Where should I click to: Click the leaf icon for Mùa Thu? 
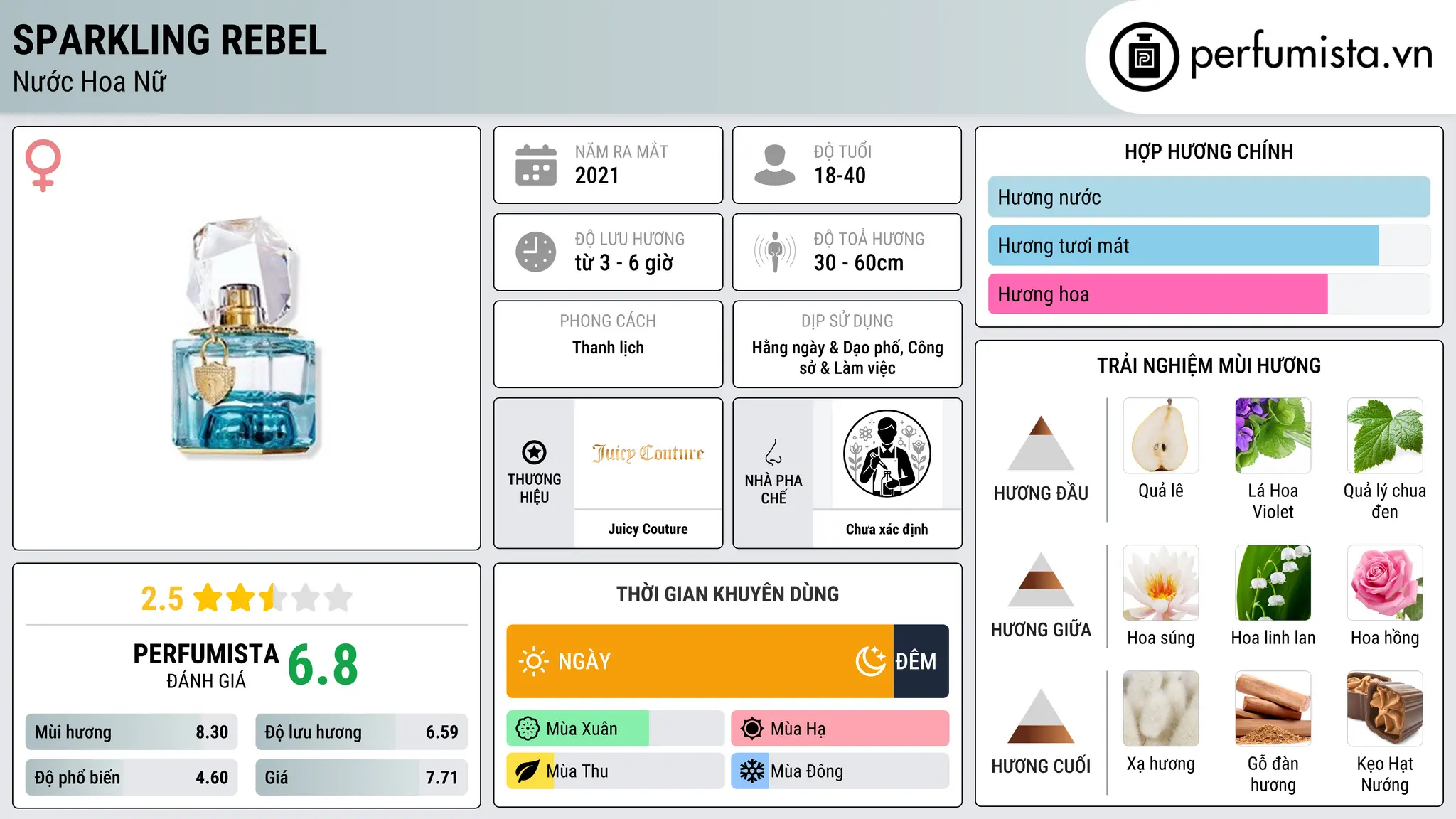(528, 771)
